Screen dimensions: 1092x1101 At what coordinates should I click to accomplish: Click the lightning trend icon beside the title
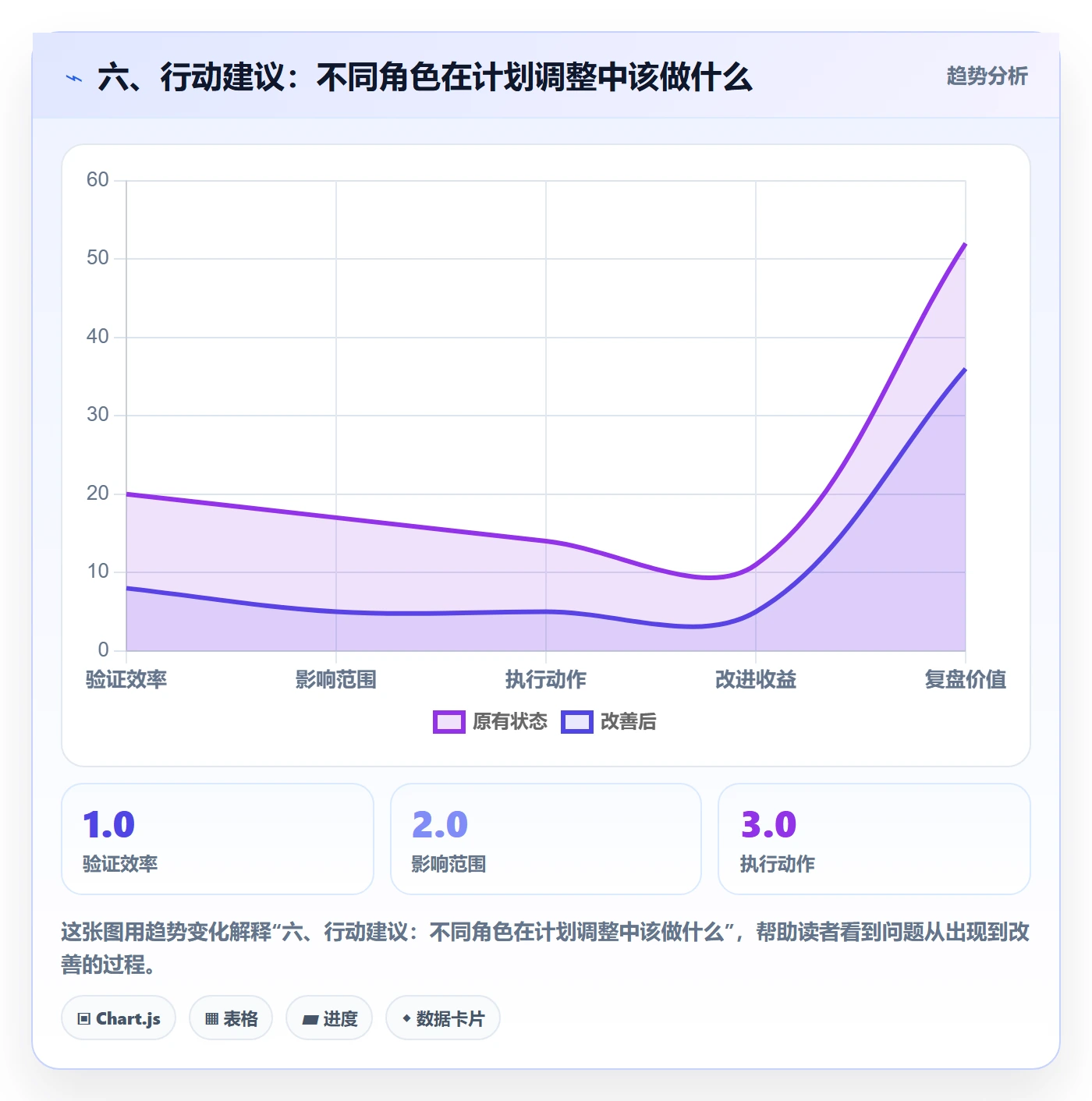click(x=73, y=78)
